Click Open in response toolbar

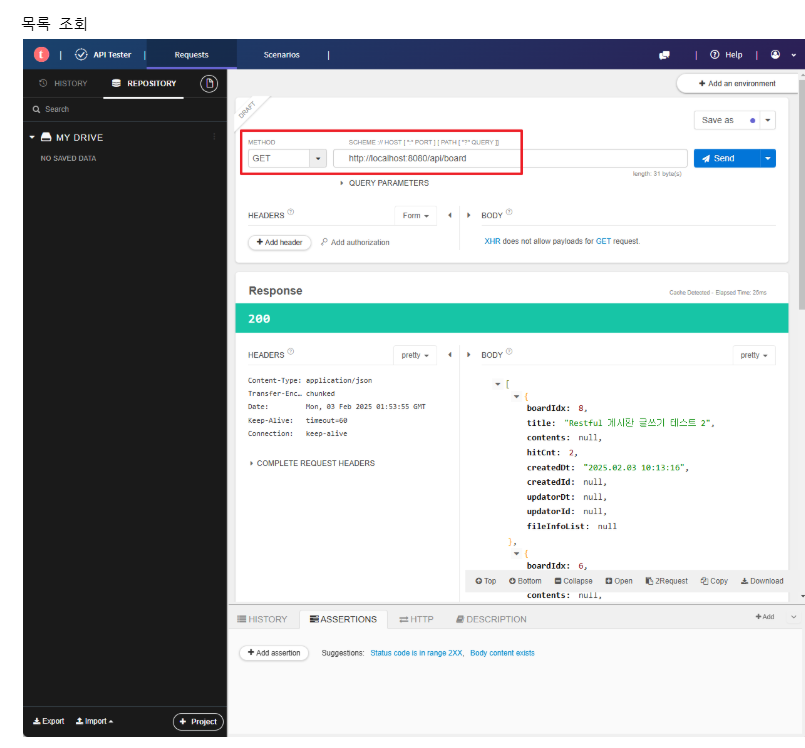pos(619,581)
